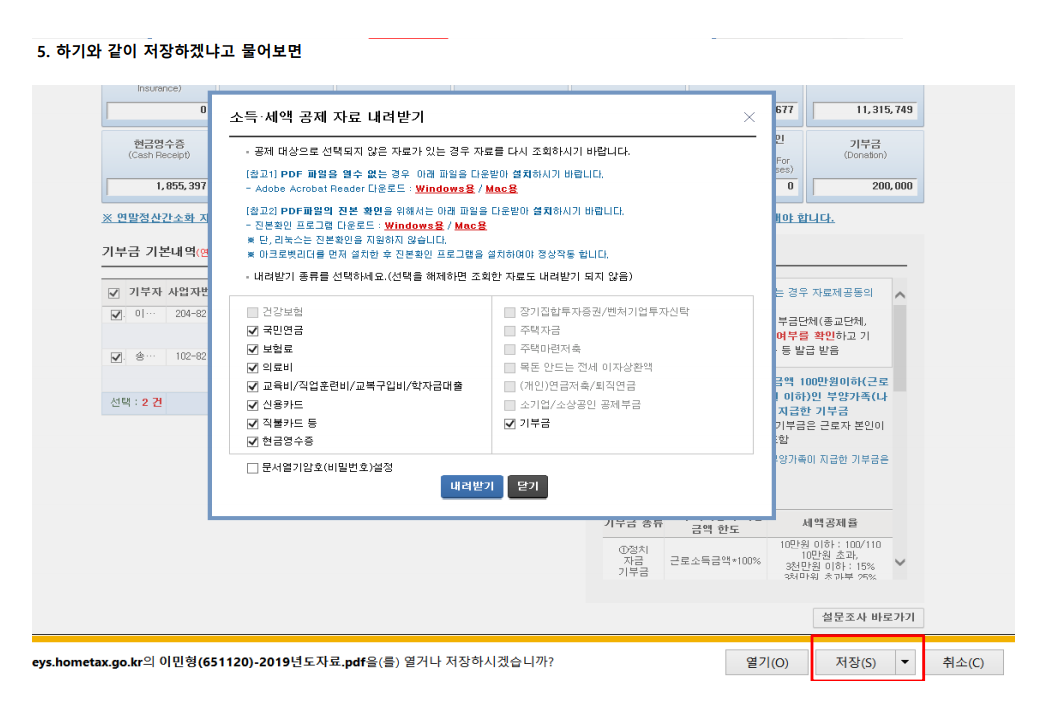Toggle the 기부금 checkbox in the download list
Screen dimensions: 1043x707
[511, 423]
